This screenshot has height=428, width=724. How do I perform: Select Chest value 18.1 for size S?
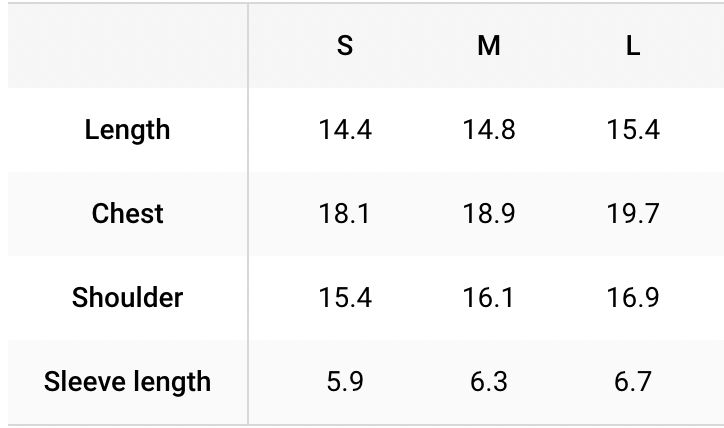point(345,214)
